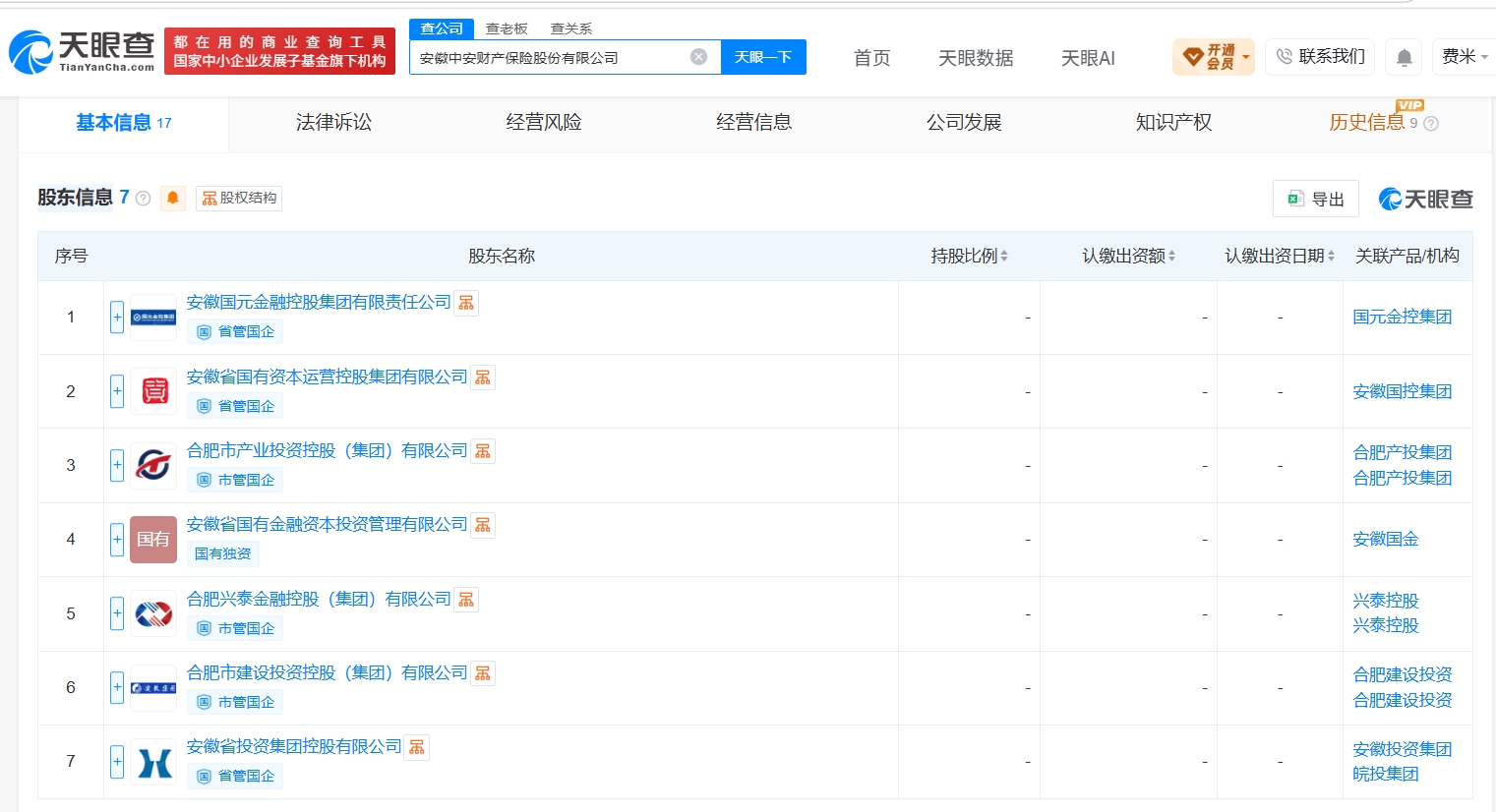The width and height of the screenshot is (1496, 812).
Task: Sort by 认缴出资日期 column arrows
Action: coord(1331,257)
